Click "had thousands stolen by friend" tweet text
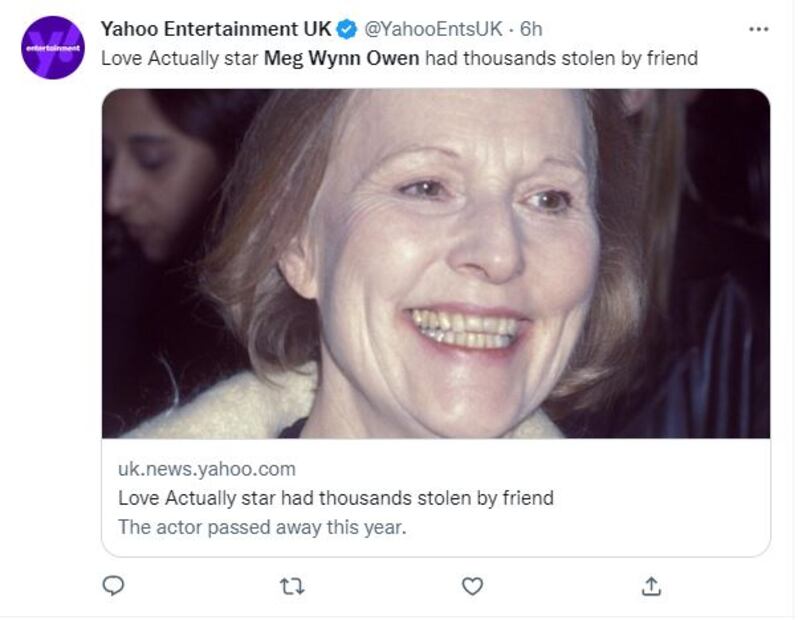798x620 pixels. (561, 58)
